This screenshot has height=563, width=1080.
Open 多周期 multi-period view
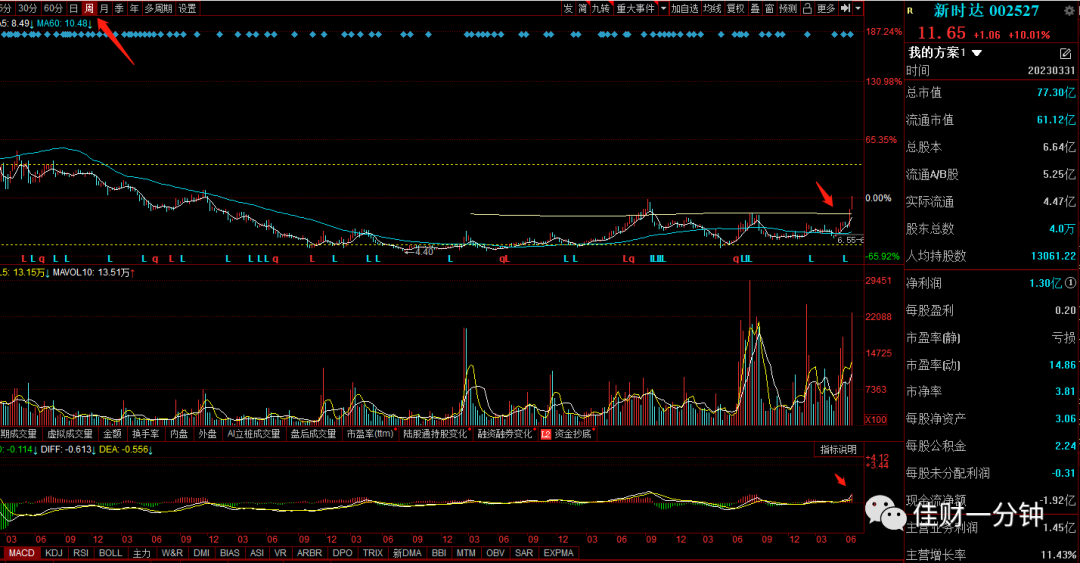158,8
